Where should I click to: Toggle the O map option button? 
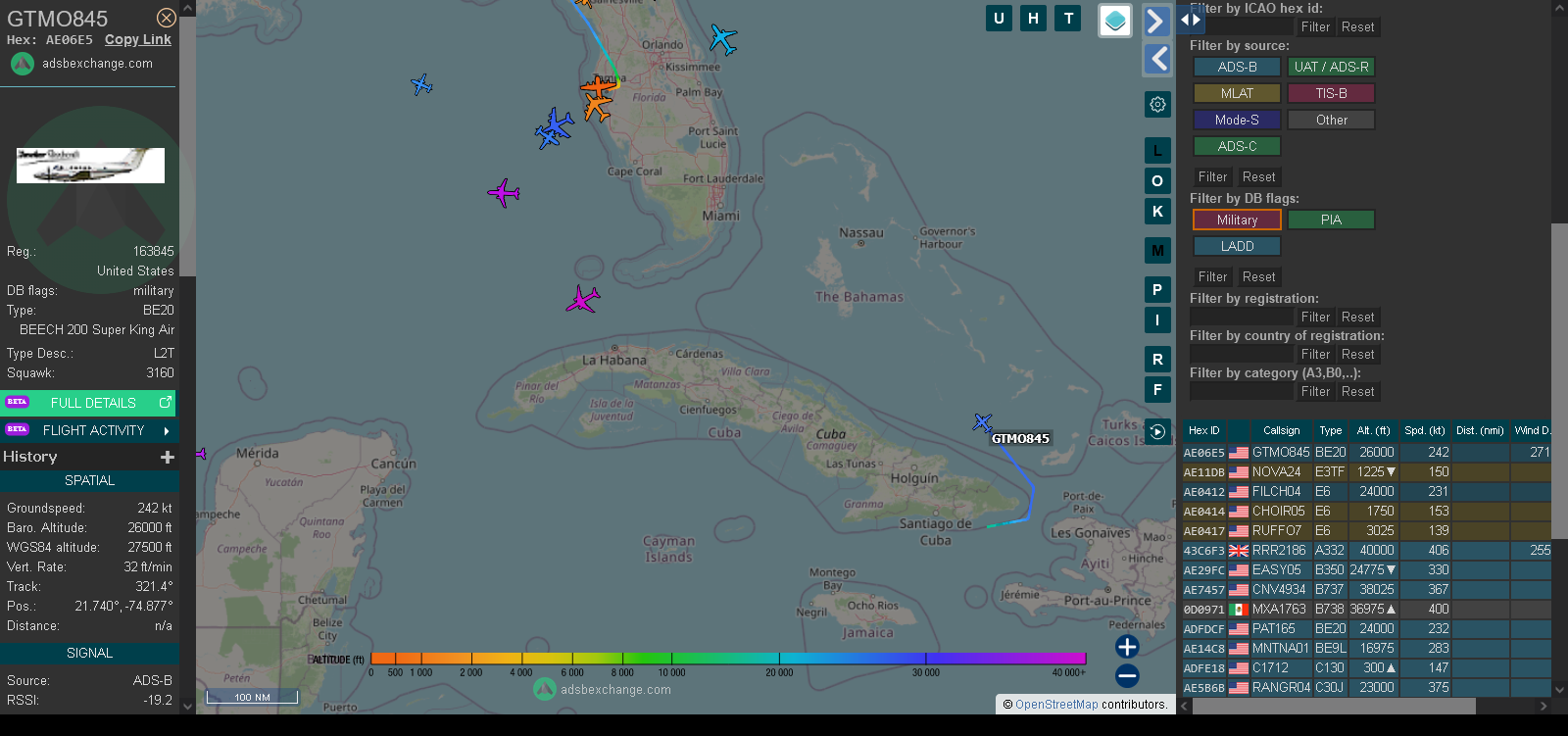[1157, 181]
